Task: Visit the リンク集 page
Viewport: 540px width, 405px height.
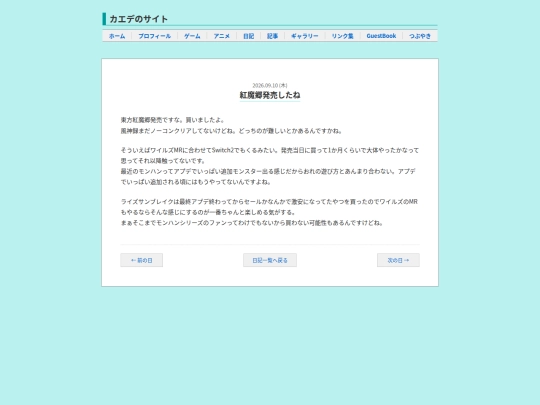Action: (x=342, y=36)
